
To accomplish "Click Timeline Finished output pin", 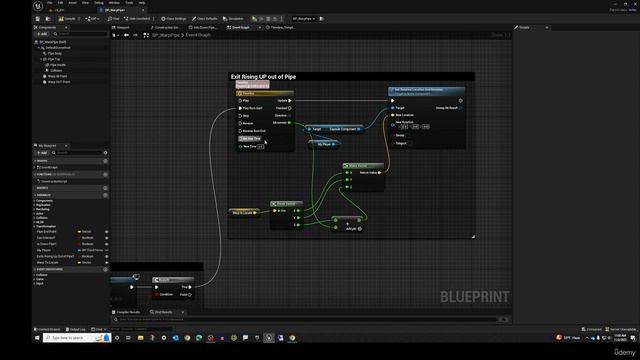I will [289, 108].
